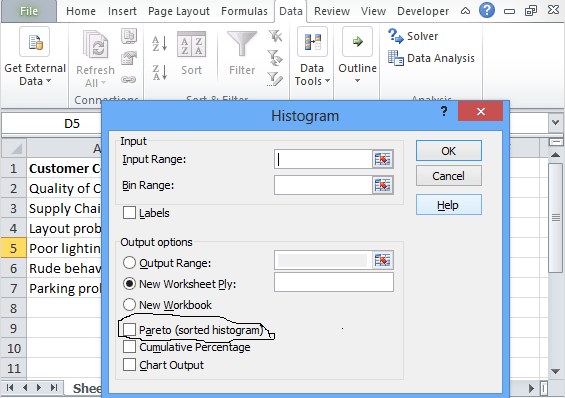The image size is (565, 398).
Task: Click the Output Range cell selector icon
Action: point(382,260)
